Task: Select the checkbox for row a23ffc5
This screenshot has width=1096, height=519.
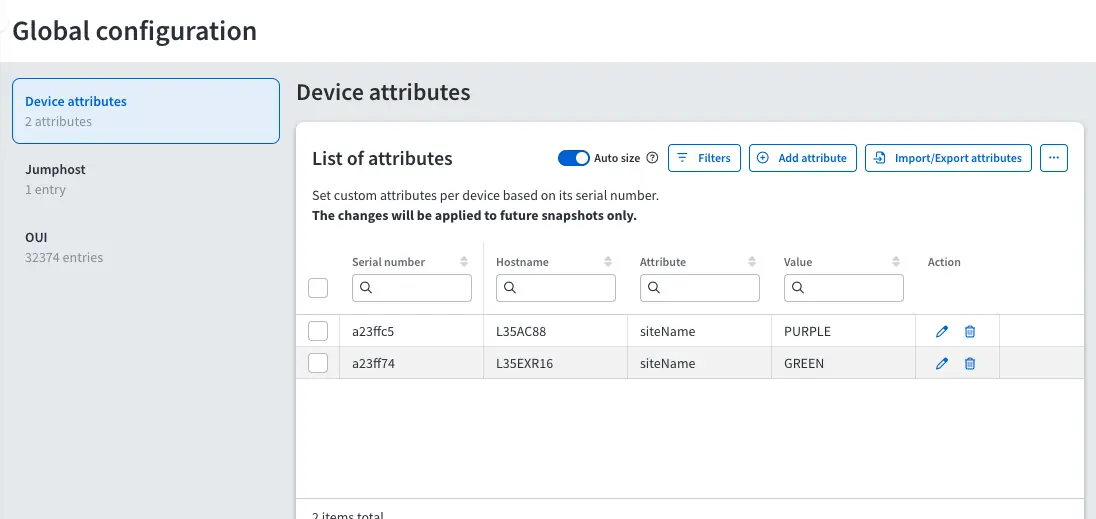Action: click(318, 331)
